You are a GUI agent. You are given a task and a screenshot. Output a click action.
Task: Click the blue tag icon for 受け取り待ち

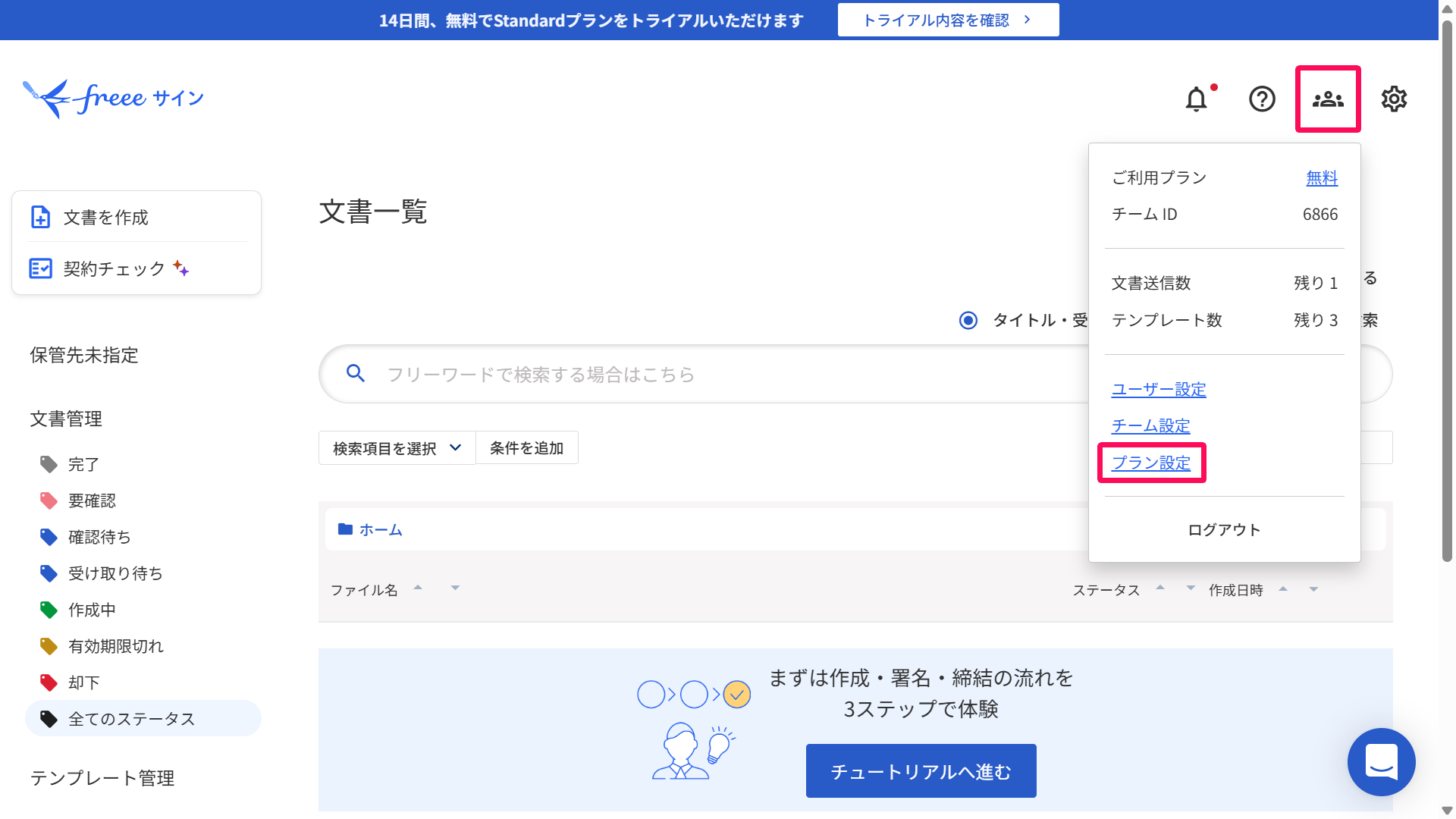pos(49,573)
